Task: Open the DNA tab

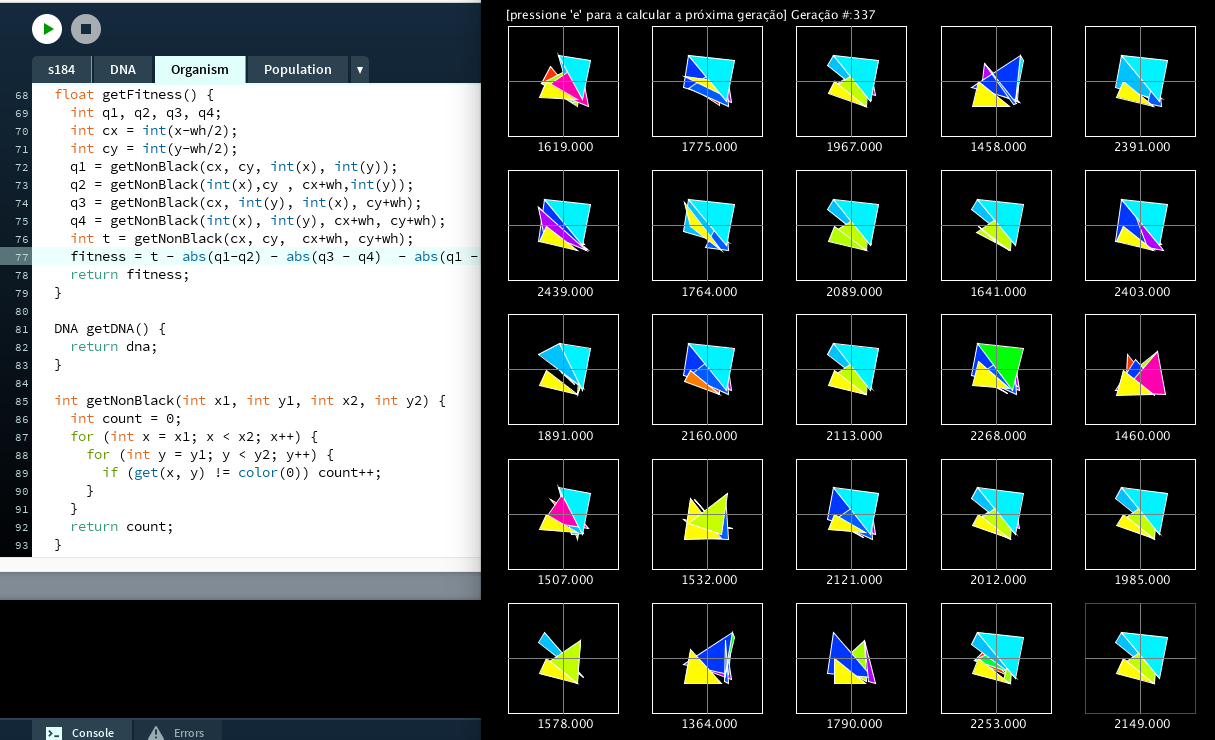Action: (123, 70)
